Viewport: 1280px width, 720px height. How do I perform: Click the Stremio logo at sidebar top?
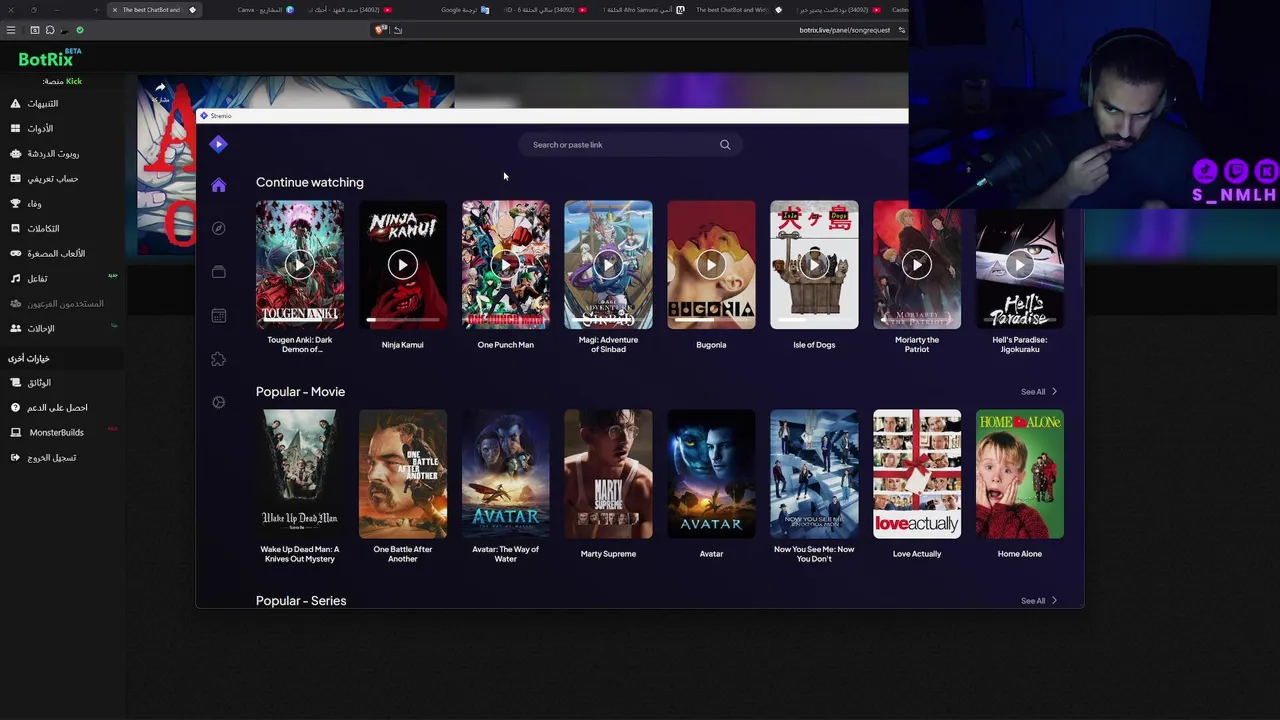coord(218,144)
